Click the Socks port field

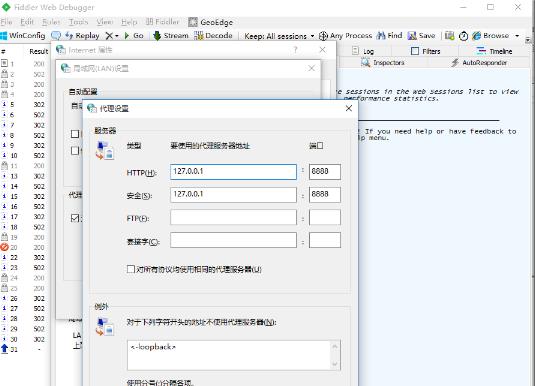click(x=325, y=240)
